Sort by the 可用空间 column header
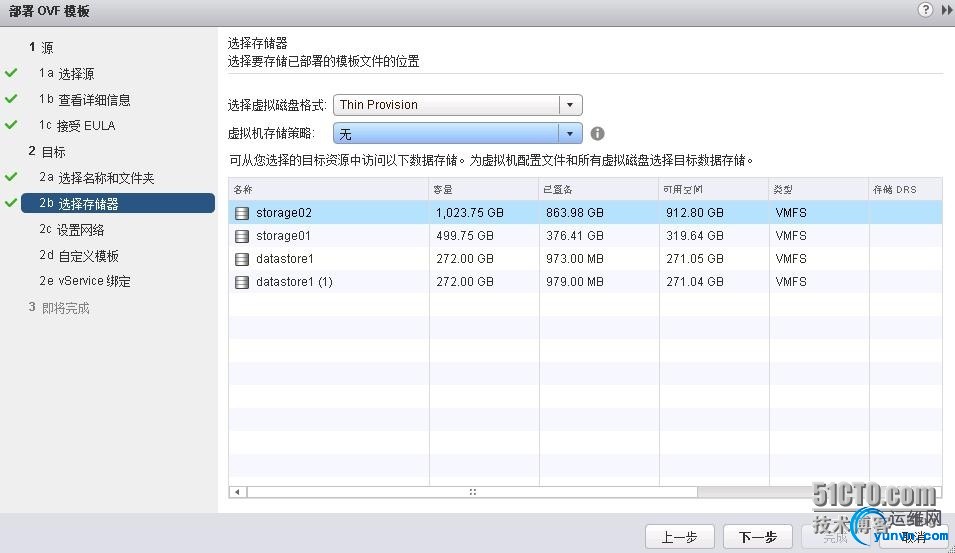The width and height of the screenshot is (955, 553). click(x=714, y=189)
